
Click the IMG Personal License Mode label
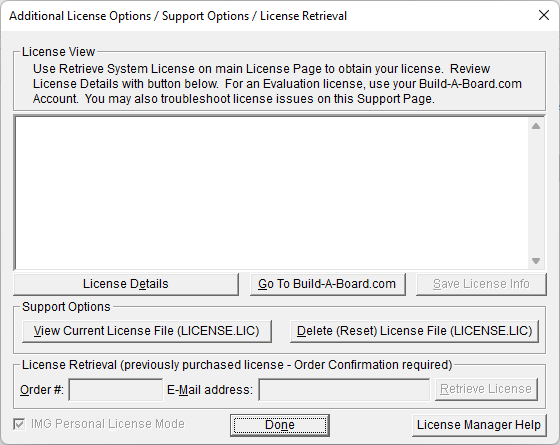click(x=108, y=424)
